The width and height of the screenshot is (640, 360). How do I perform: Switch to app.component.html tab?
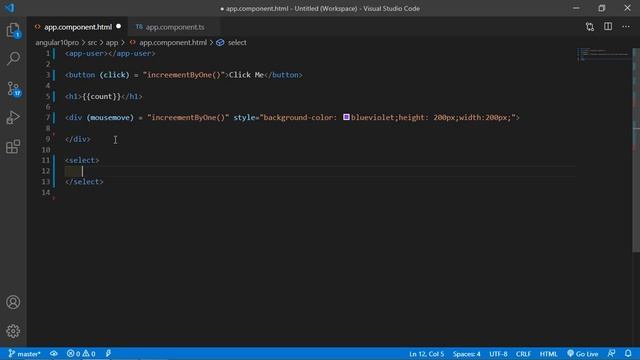[78, 27]
